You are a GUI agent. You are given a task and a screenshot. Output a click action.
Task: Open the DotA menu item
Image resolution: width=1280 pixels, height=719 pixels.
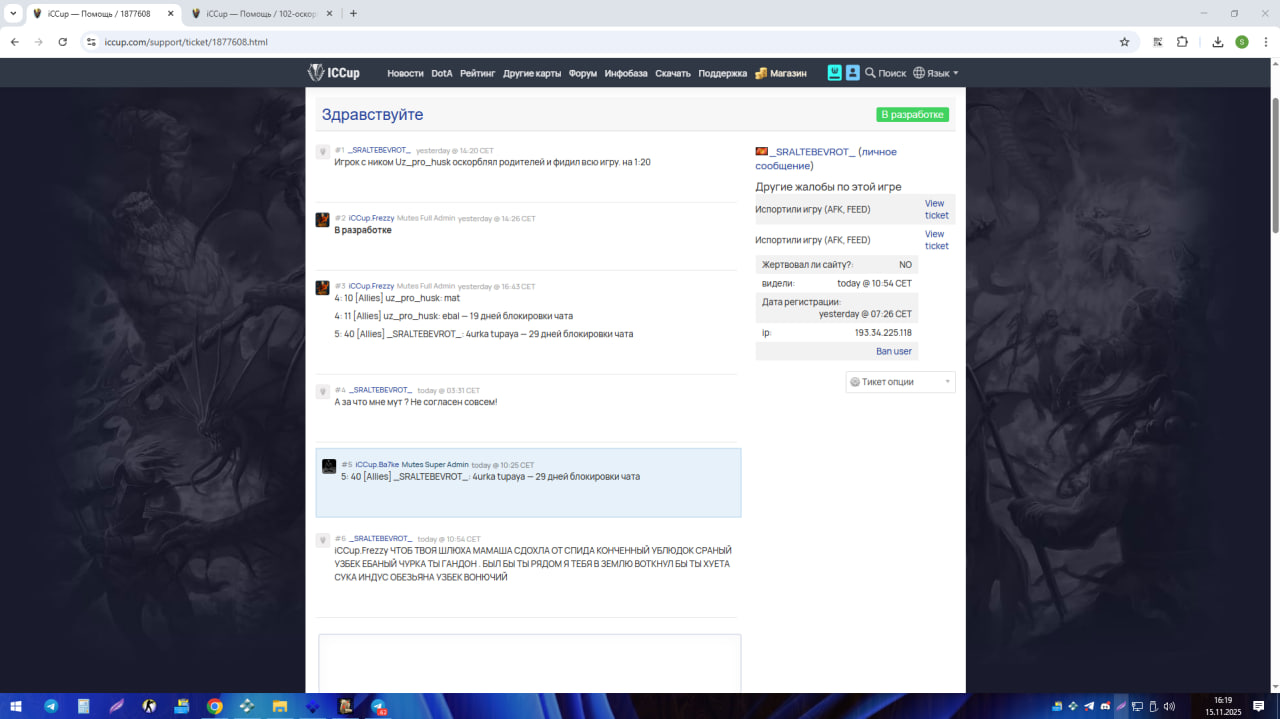(x=442, y=73)
